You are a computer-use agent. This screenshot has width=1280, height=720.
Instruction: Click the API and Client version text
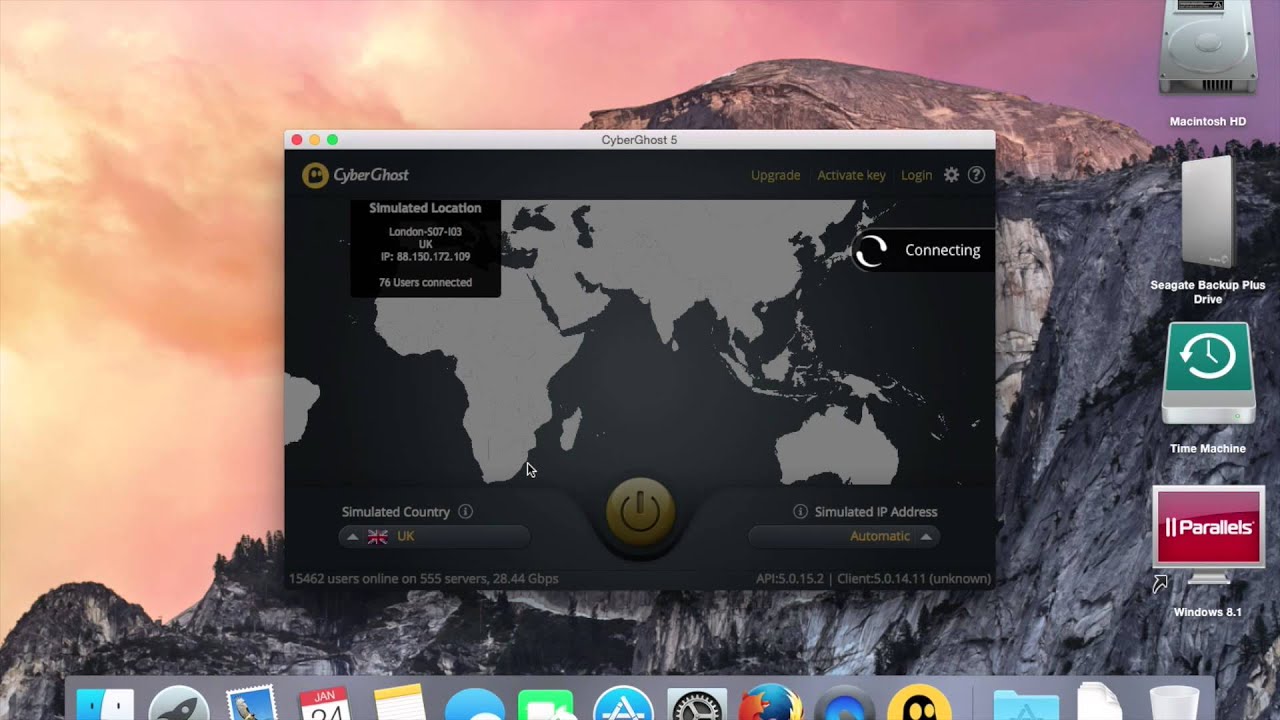pos(873,579)
